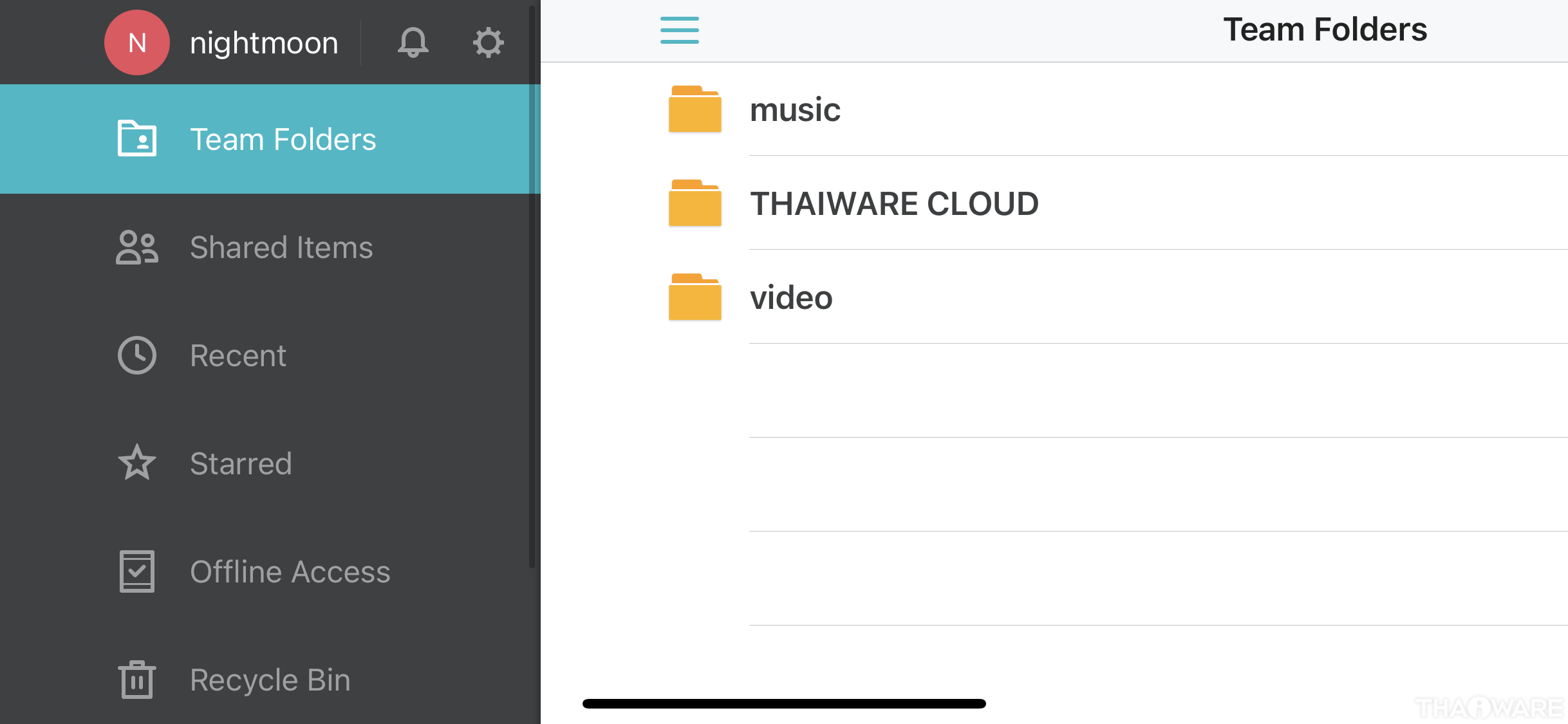Click the music folder icon
This screenshot has height=724, width=1568.
pos(695,109)
